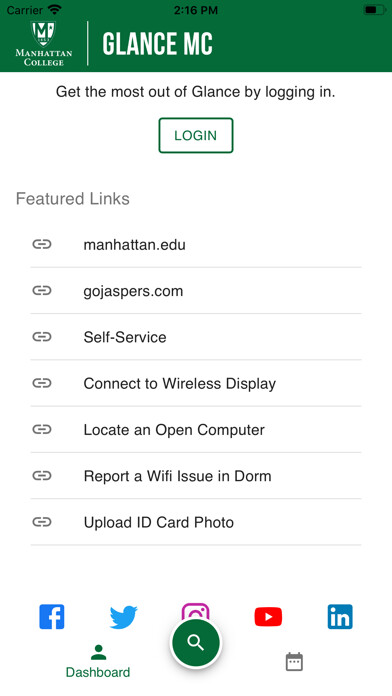This screenshot has width=392, height=696.
Task: Open the LinkedIn icon
Action: click(340, 617)
